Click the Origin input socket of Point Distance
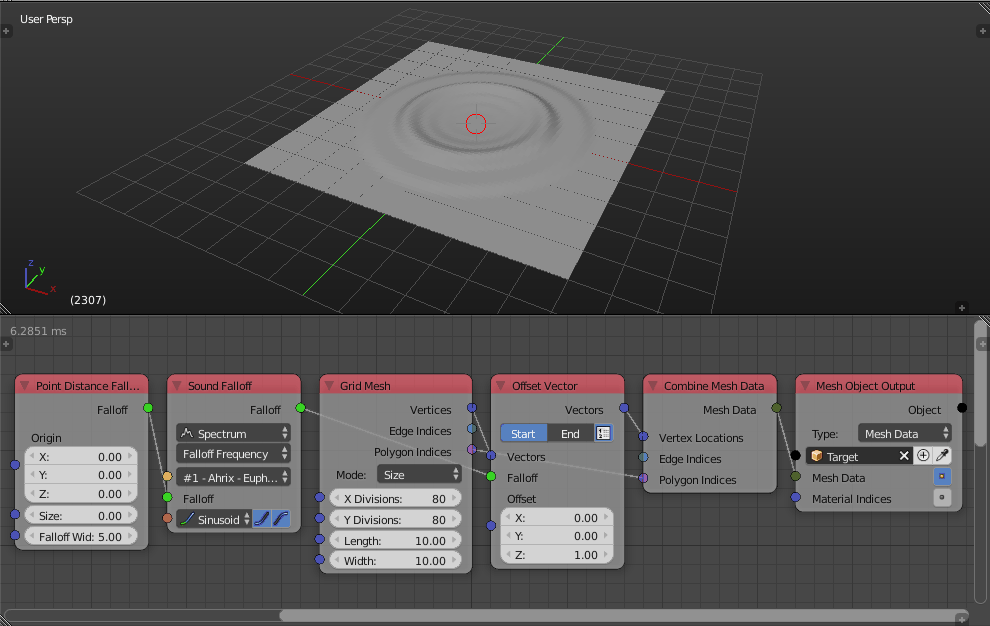990x626 pixels. pyautogui.click(x=15, y=465)
